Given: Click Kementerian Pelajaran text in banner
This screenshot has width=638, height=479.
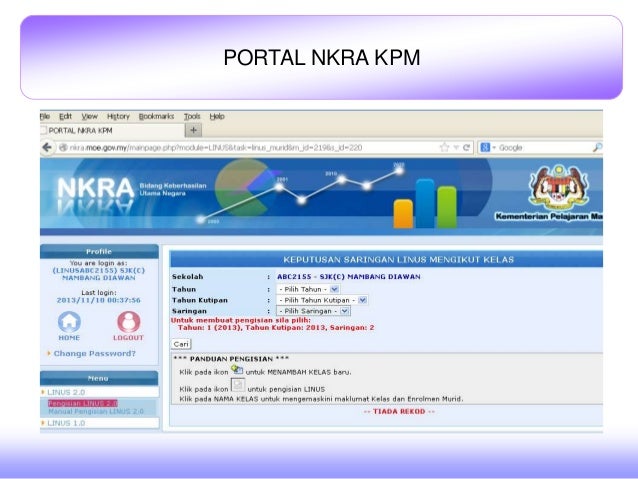Looking at the screenshot, I should [549, 217].
